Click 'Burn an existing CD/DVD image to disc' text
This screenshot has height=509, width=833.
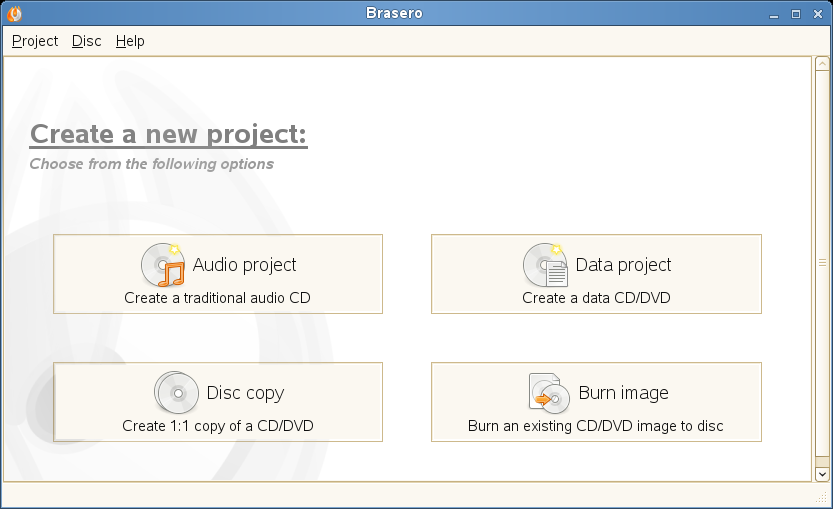(x=596, y=426)
